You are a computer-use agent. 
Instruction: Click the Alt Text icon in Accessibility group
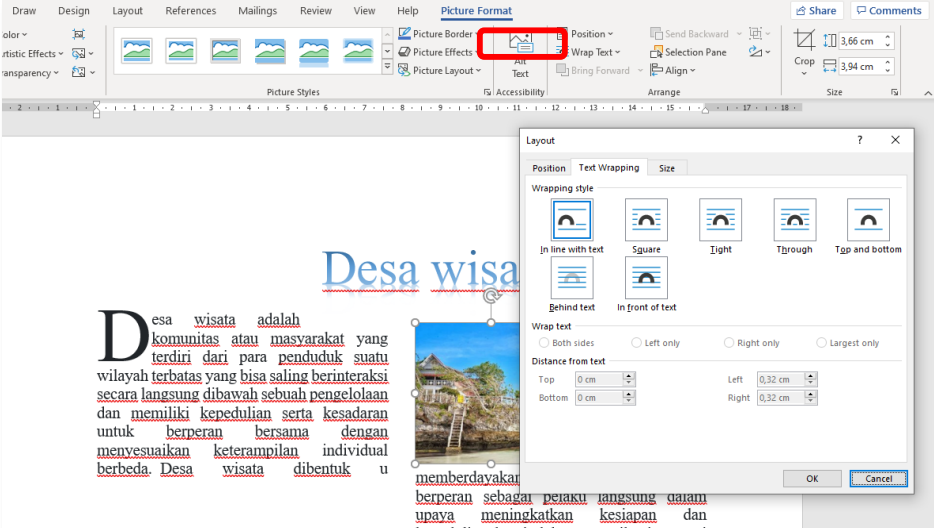point(521,44)
